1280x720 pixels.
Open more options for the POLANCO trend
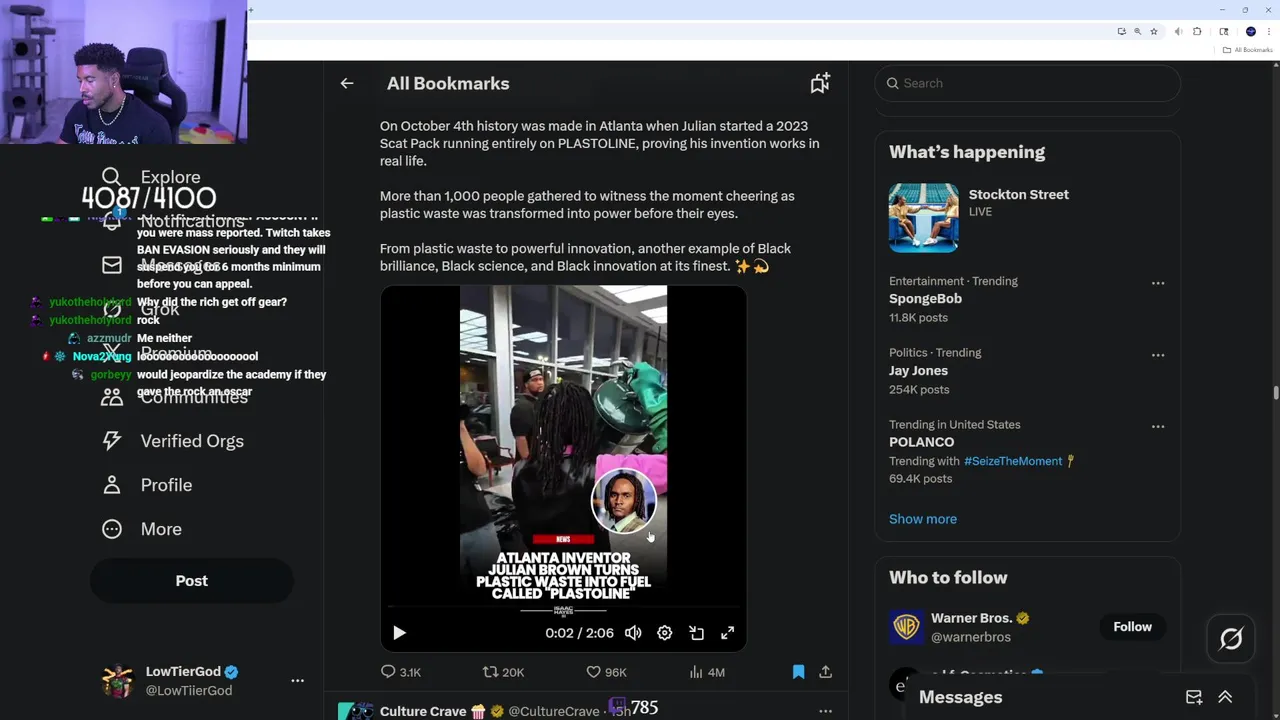coord(1158,427)
